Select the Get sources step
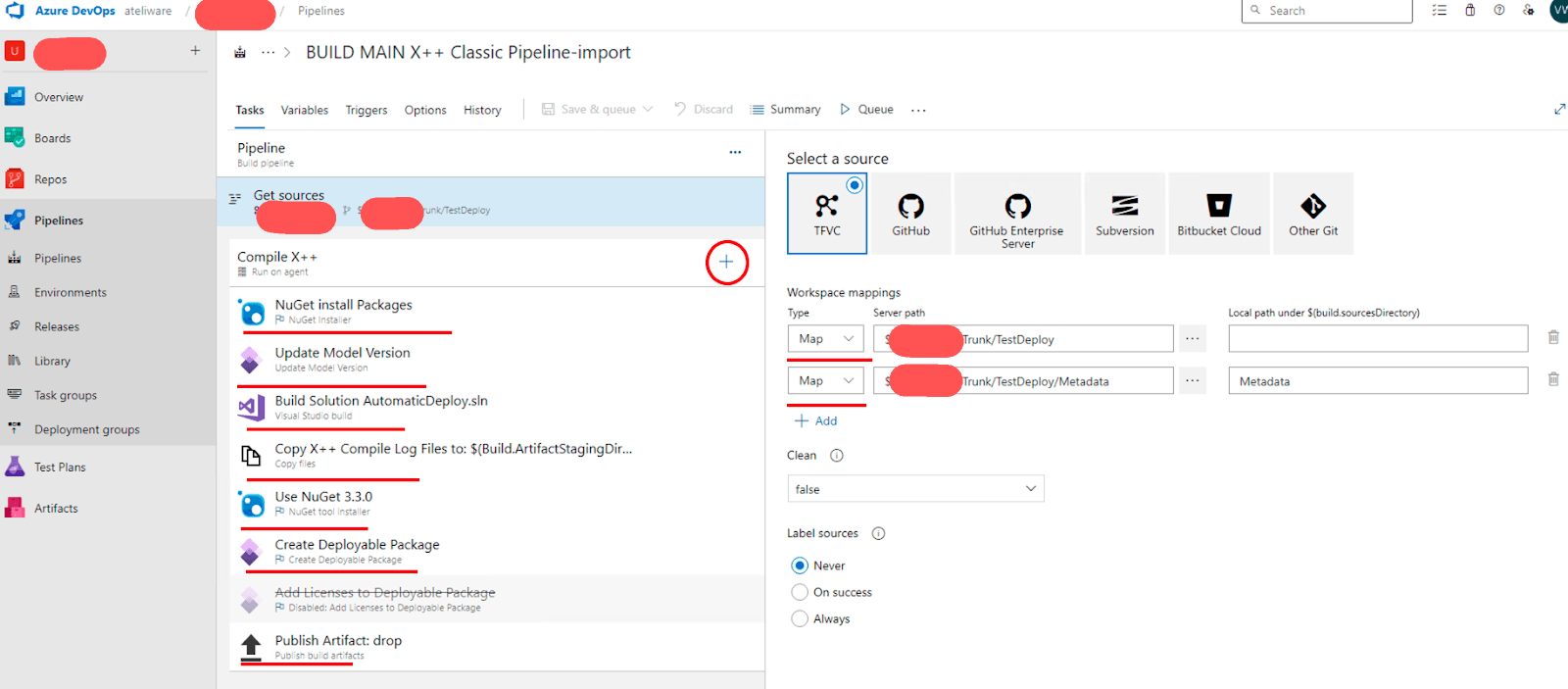 coord(490,202)
